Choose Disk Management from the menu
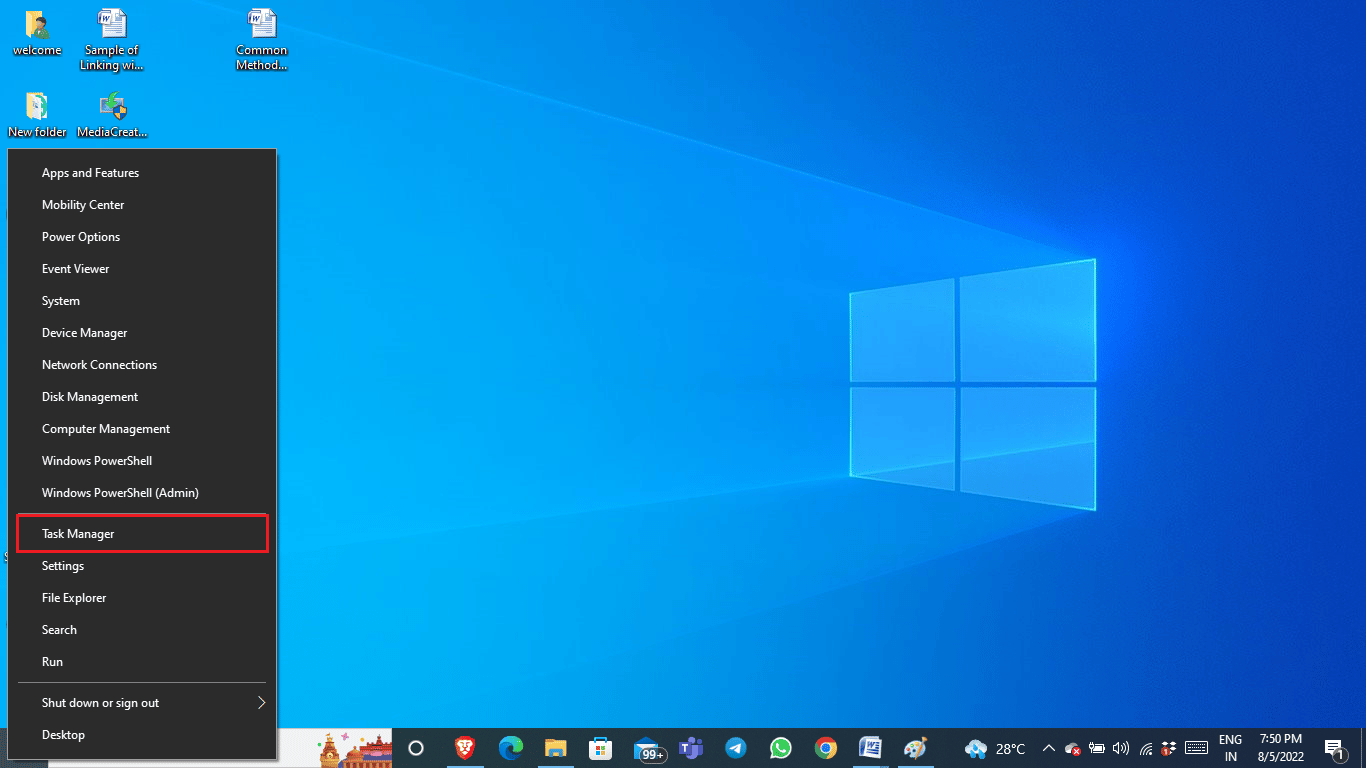The width and height of the screenshot is (1366, 768). pos(90,397)
